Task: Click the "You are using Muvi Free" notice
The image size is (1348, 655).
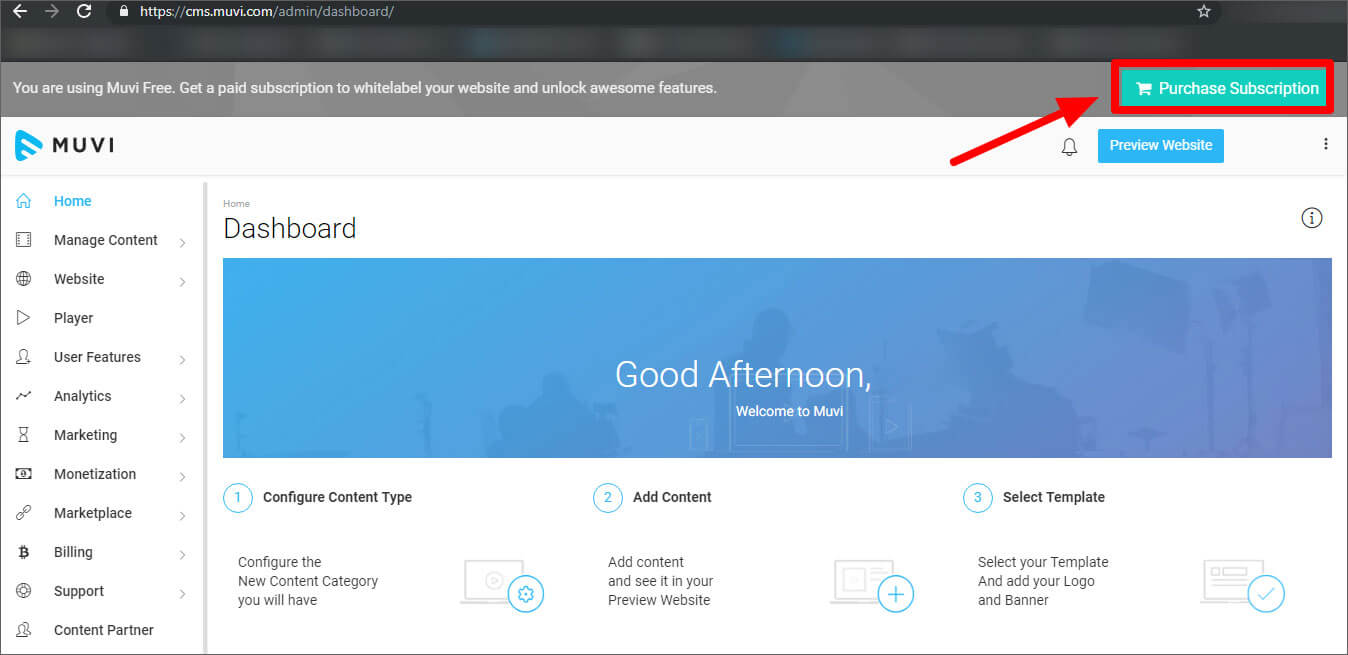Action: [x=365, y=88]
